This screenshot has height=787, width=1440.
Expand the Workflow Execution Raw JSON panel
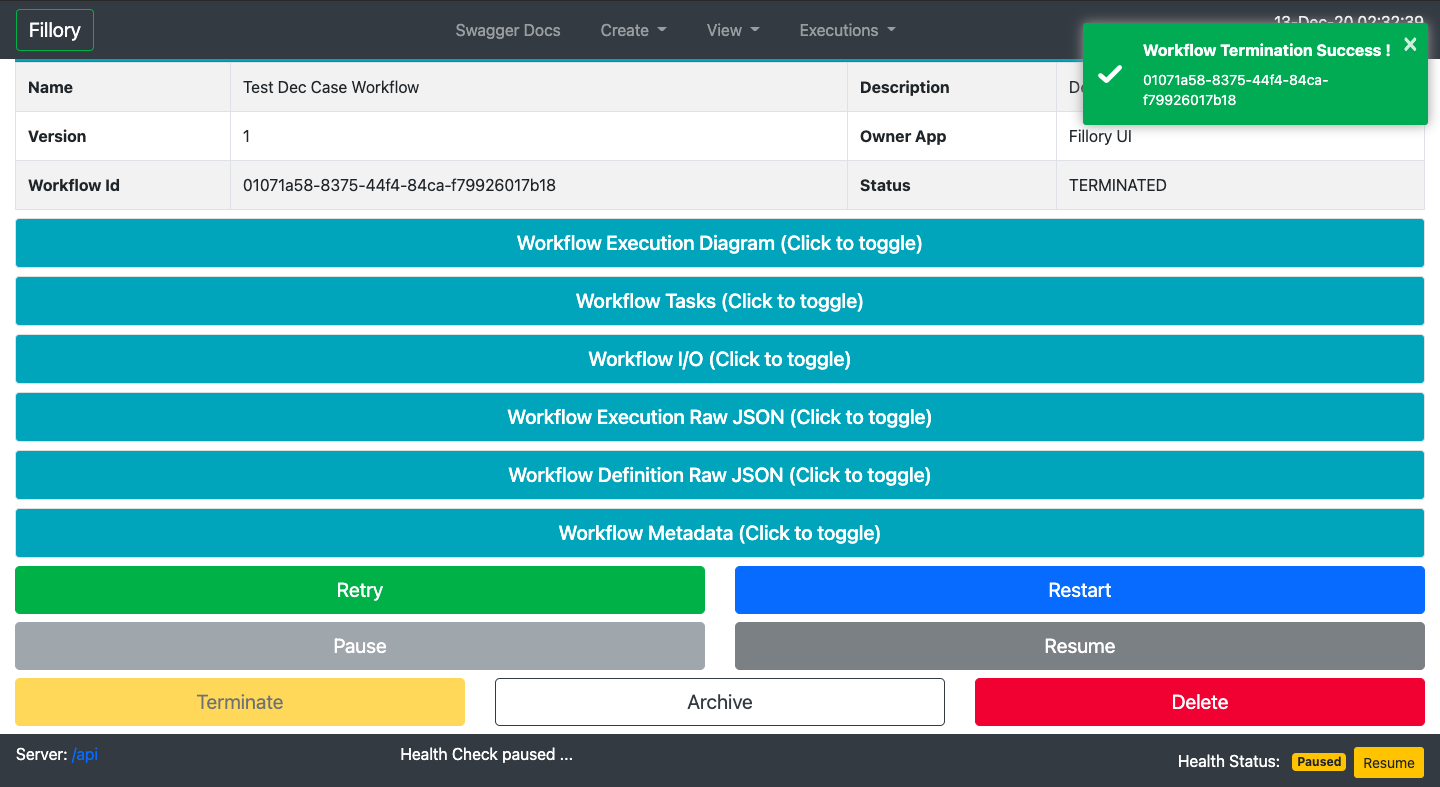click(719, 417)
